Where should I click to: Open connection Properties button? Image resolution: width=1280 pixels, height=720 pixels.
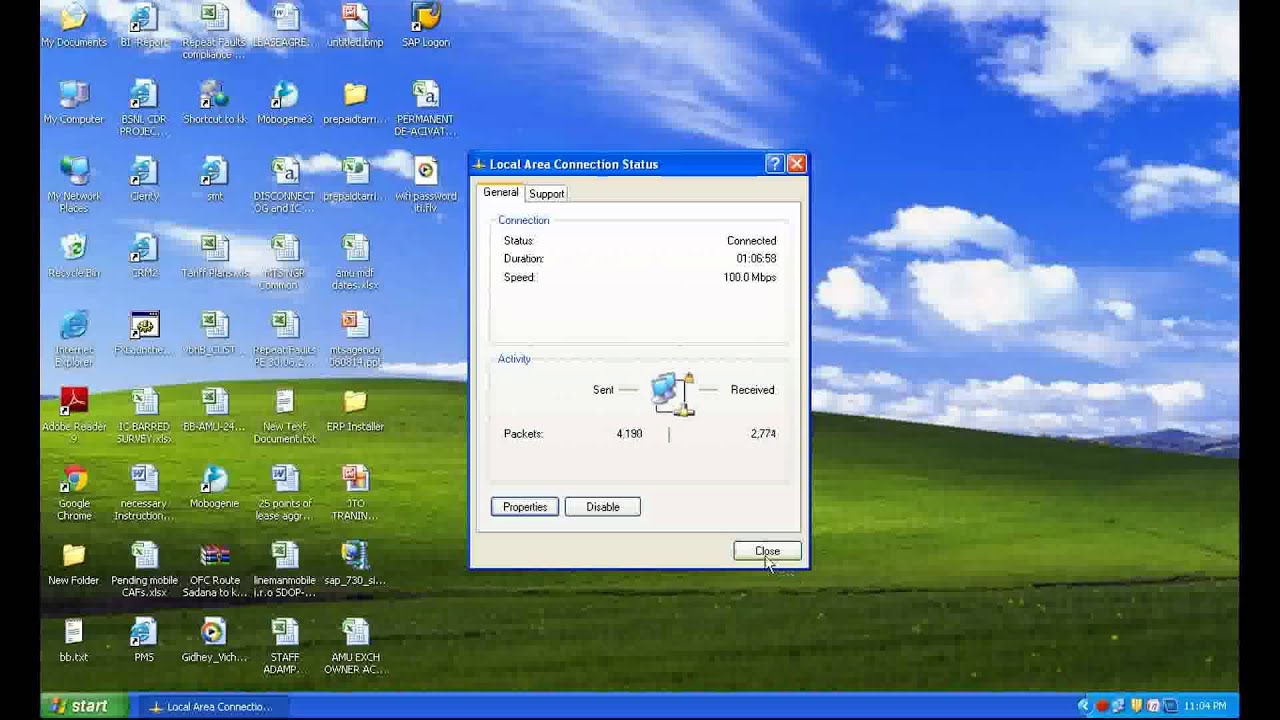pyautogui.click(x=525, y=507)
